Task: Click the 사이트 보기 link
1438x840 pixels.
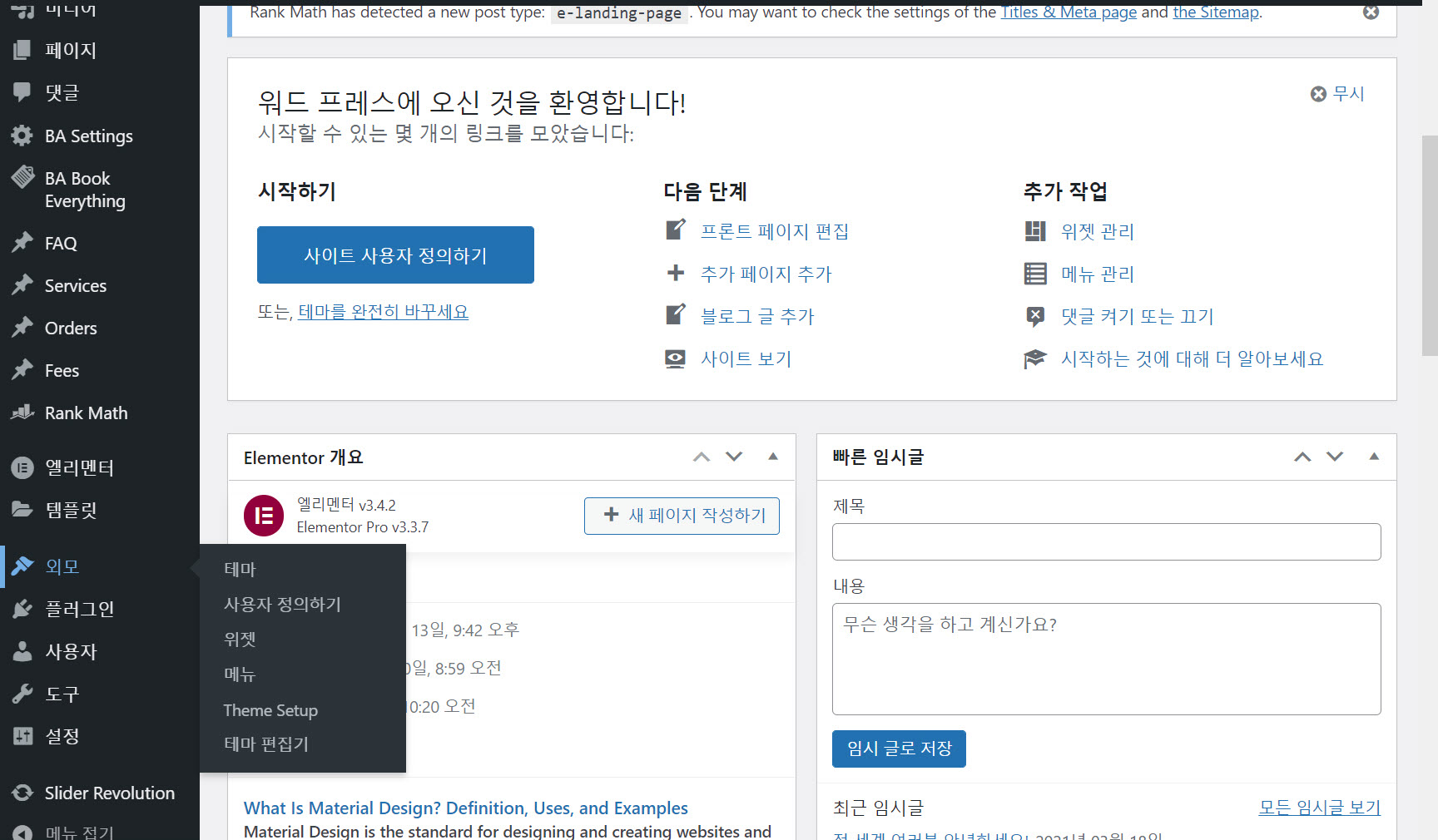Action: [x=746, y=358]
